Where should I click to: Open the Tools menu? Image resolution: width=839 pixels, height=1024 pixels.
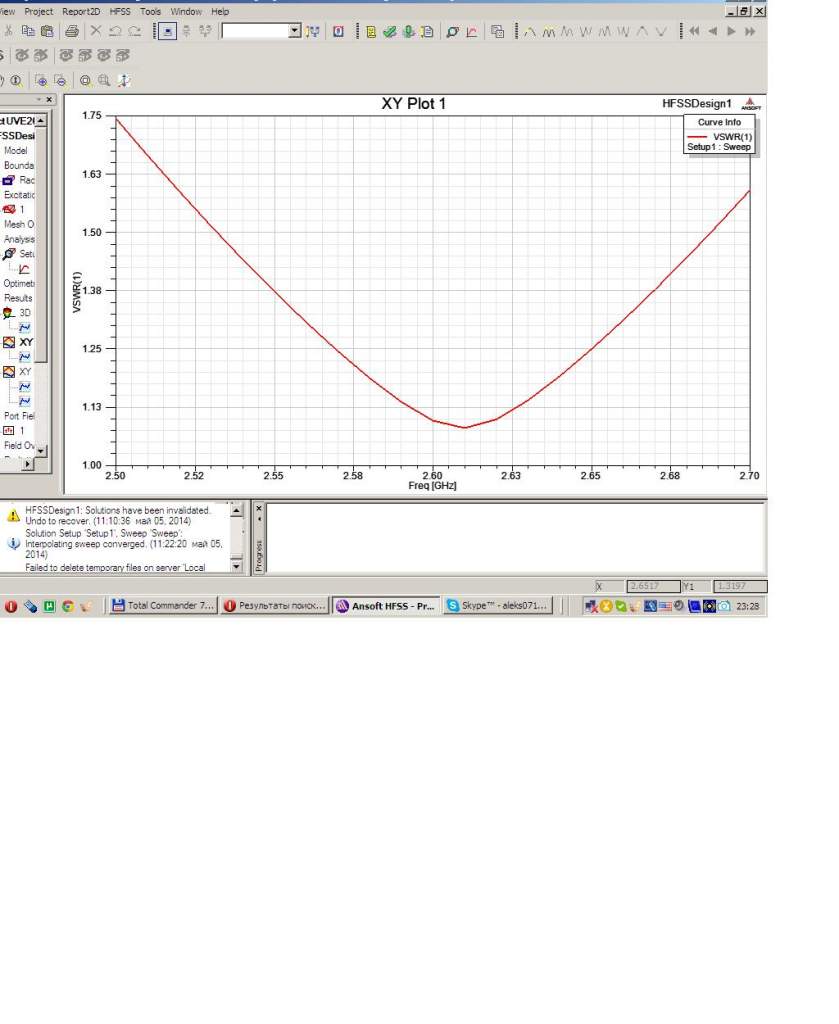(150, 11)
